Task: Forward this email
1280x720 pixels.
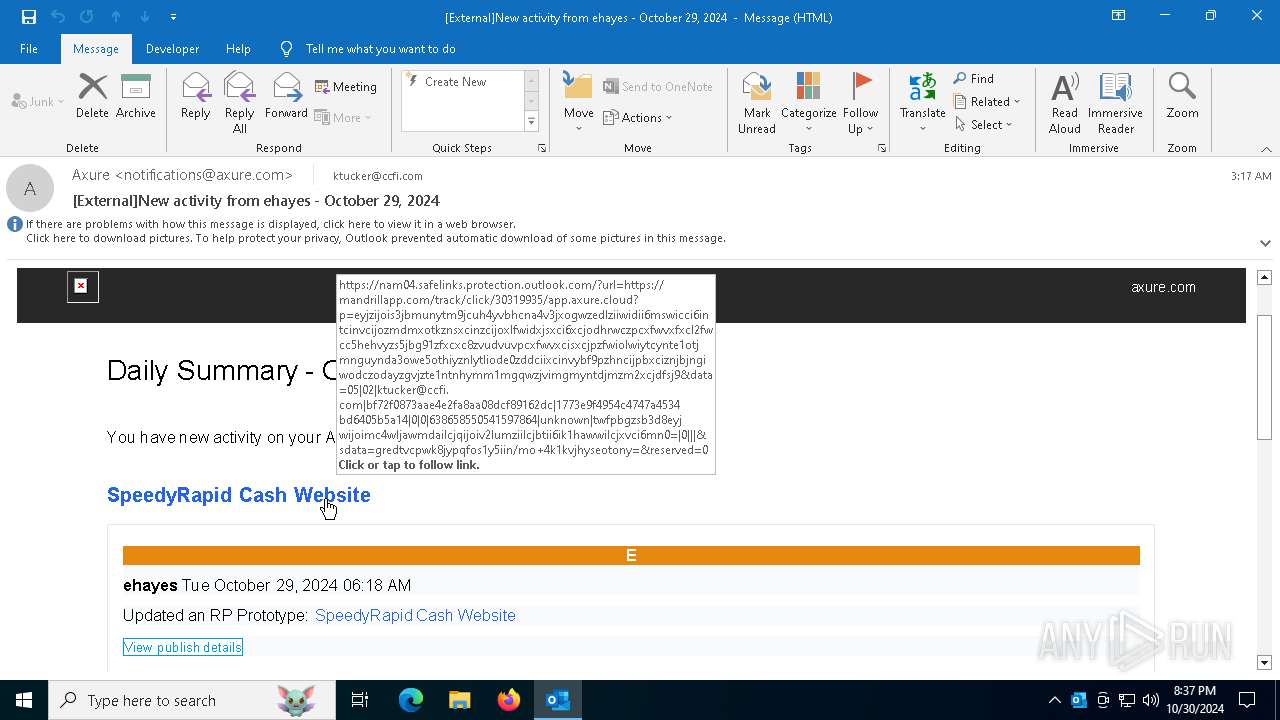Action: 286,96
